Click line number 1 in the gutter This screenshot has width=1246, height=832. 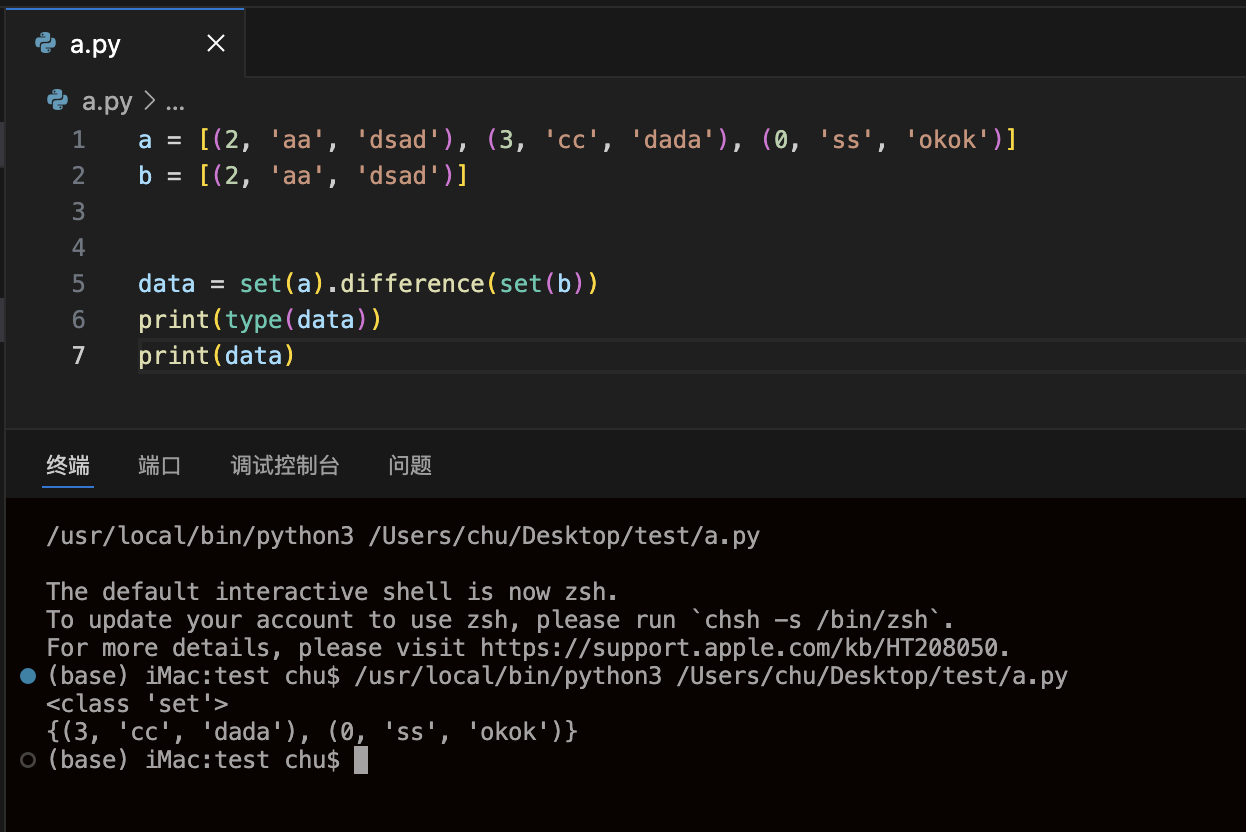pos(78,140)
